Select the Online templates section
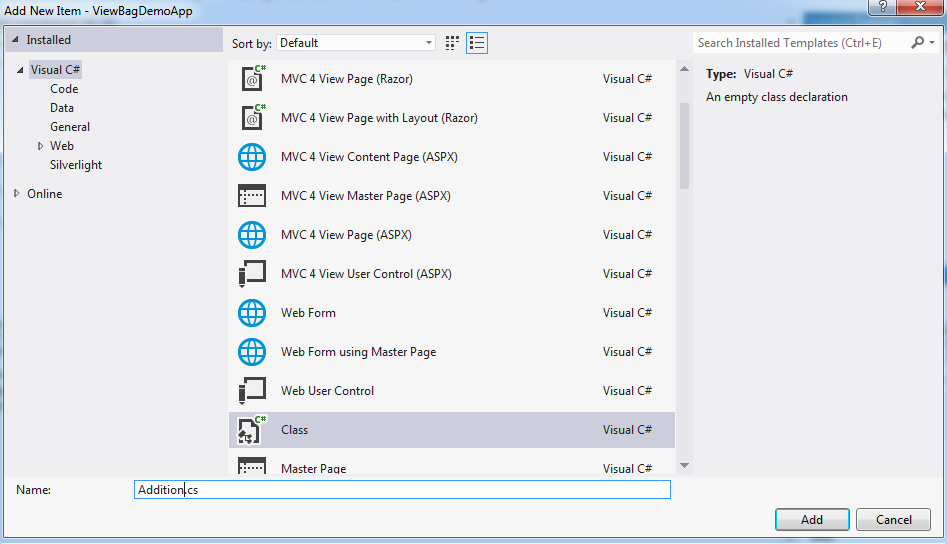 pos(45,194)
